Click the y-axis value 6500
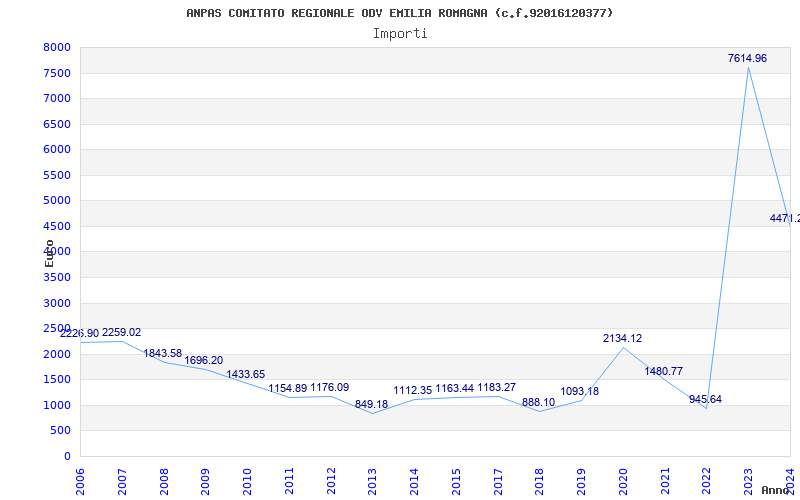Viewport: 800px width, 500px height. click(57, 124)
